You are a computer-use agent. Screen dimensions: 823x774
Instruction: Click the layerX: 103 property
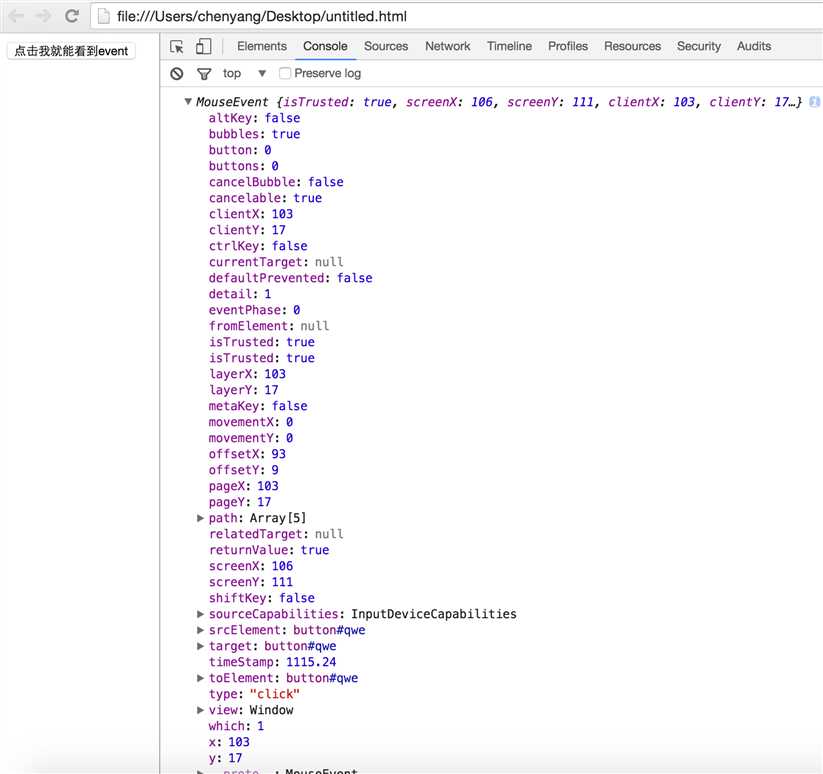(247, 374)
